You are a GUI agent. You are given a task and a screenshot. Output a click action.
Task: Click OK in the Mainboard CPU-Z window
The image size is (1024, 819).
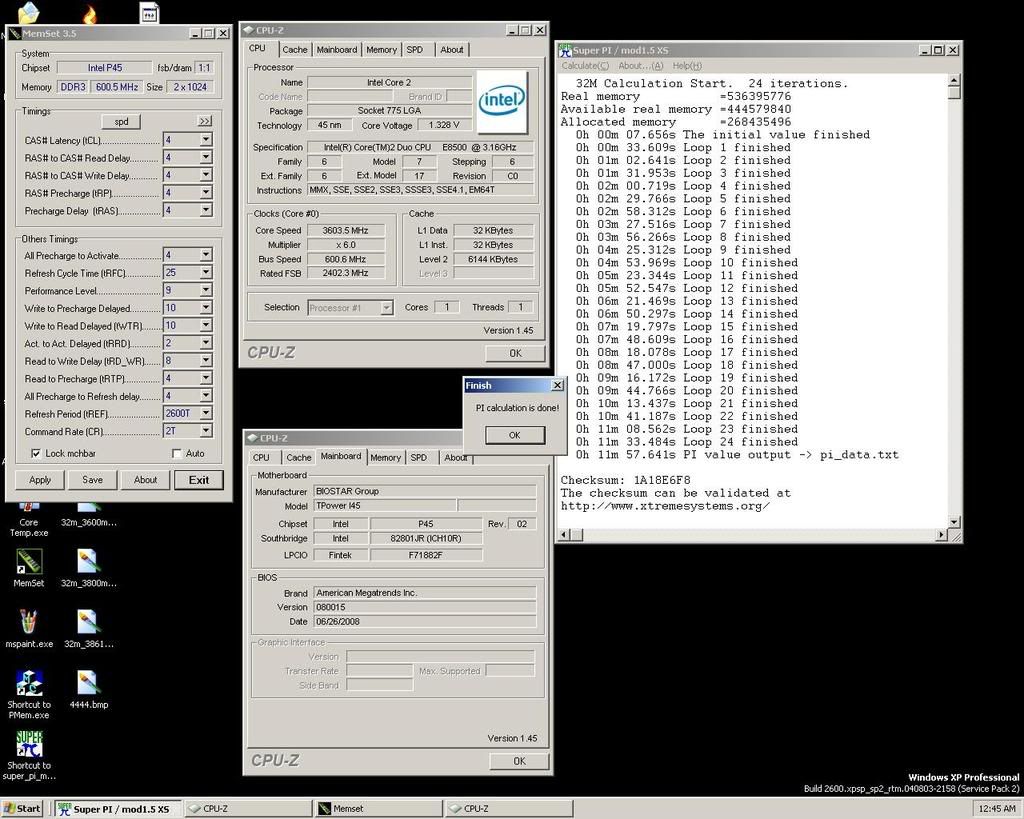click(x=519, y=761)
